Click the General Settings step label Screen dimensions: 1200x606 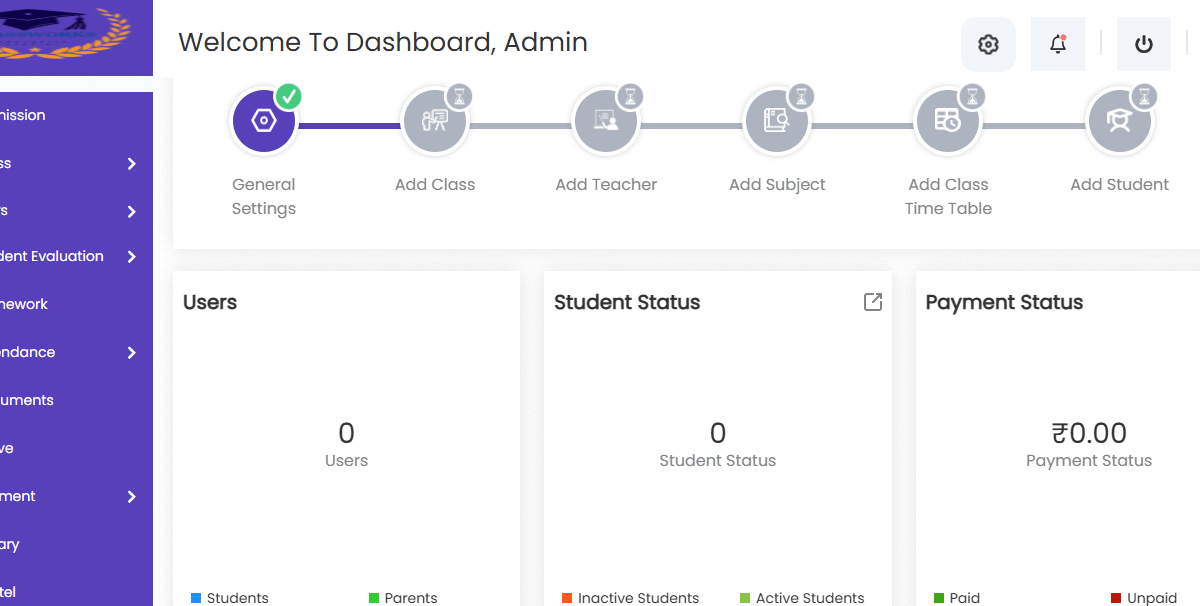[x=264, y=196]
